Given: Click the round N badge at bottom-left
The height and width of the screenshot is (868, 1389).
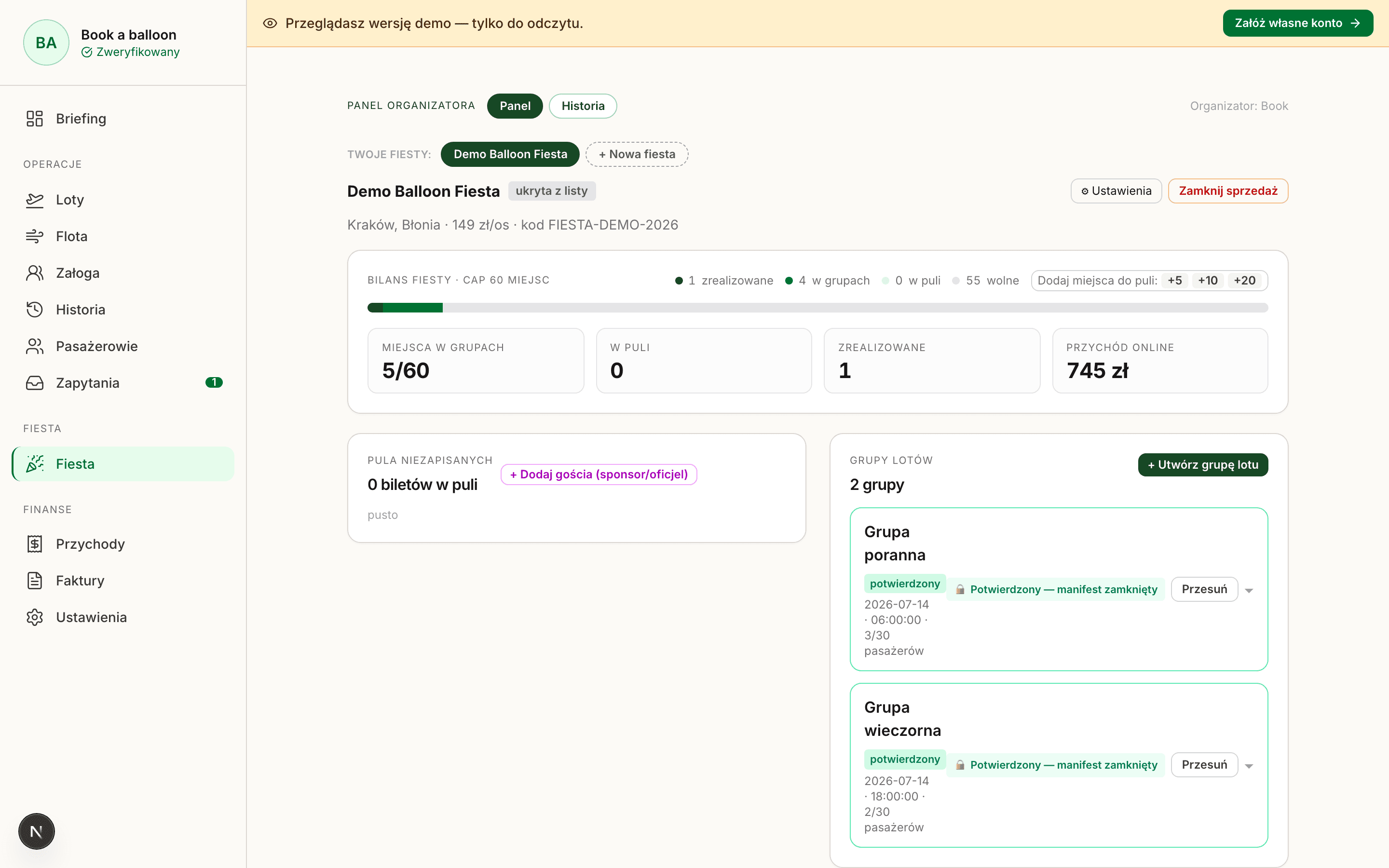Looking at the screenshot, I should pyautogui.click(x=36, y=831).
